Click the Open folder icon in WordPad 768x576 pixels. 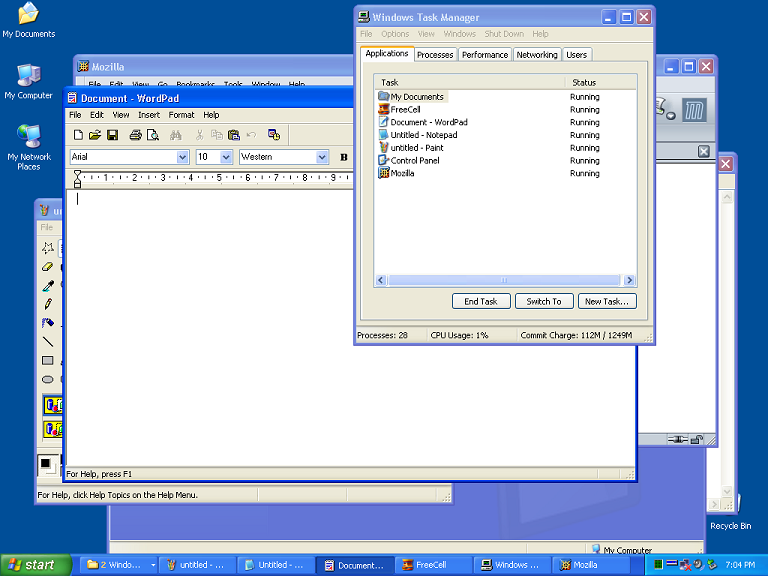95,135
